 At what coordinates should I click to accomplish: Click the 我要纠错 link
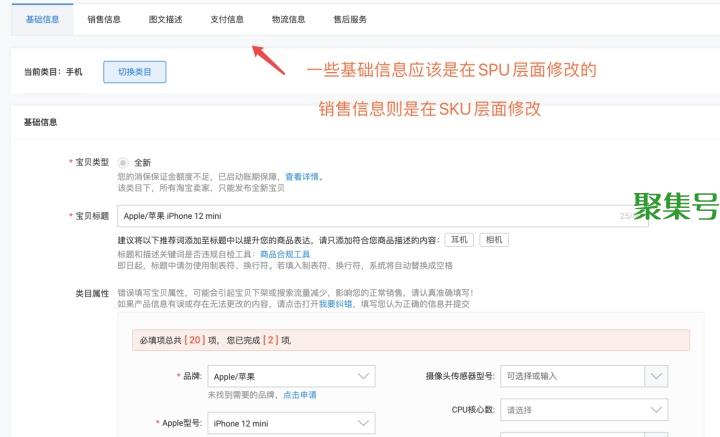click(x=335, y=303)
